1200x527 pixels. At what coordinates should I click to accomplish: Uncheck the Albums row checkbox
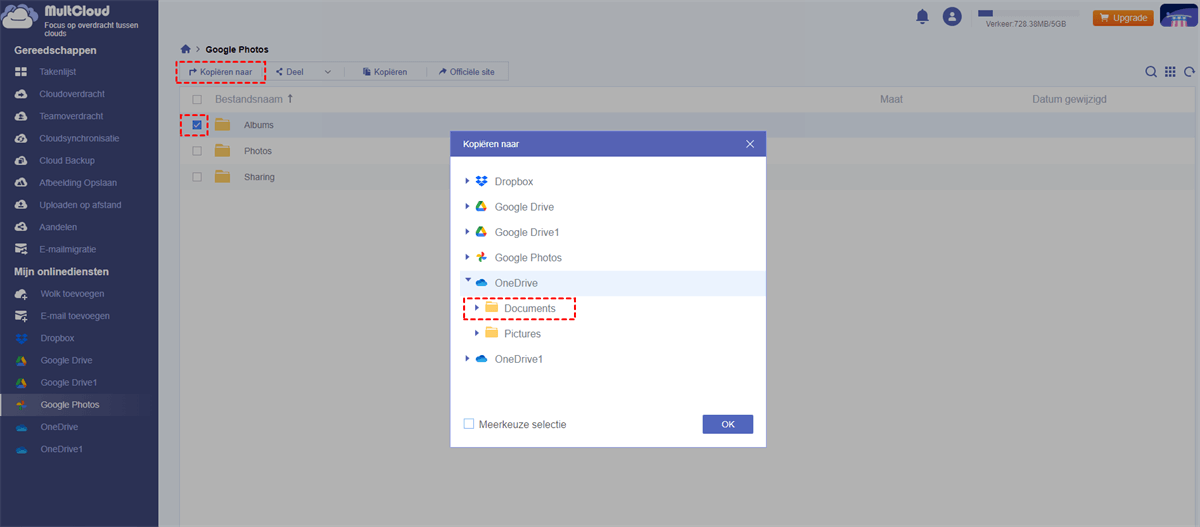click(197, 125)
